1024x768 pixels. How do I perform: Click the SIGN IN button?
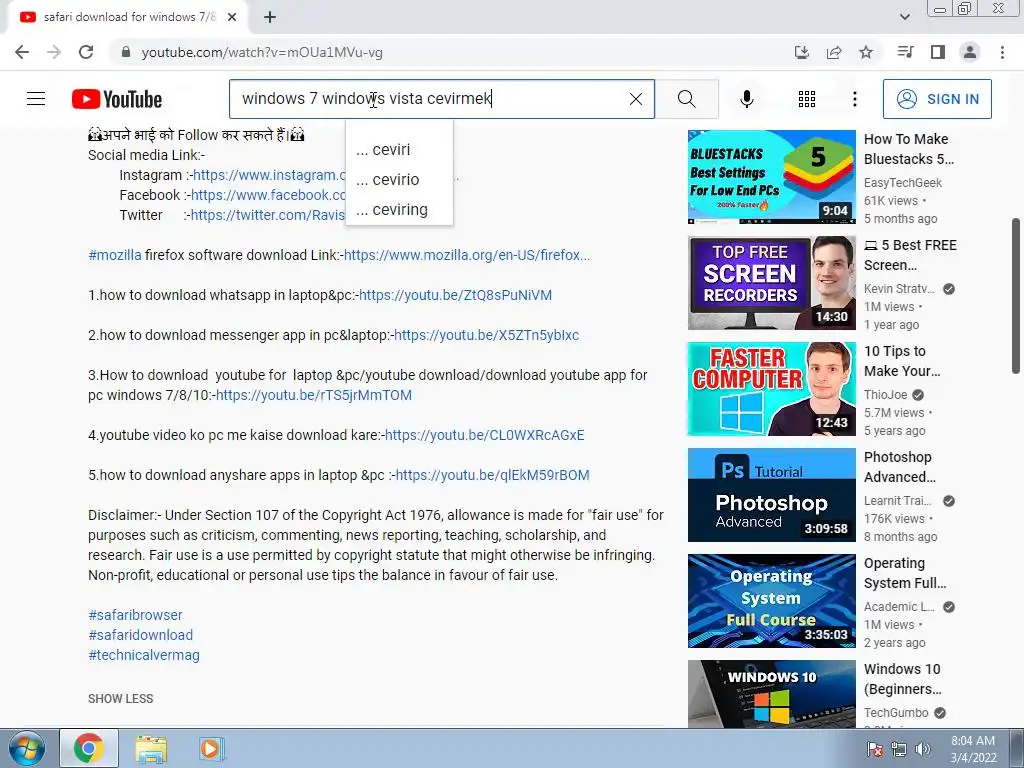coord(937,99)
